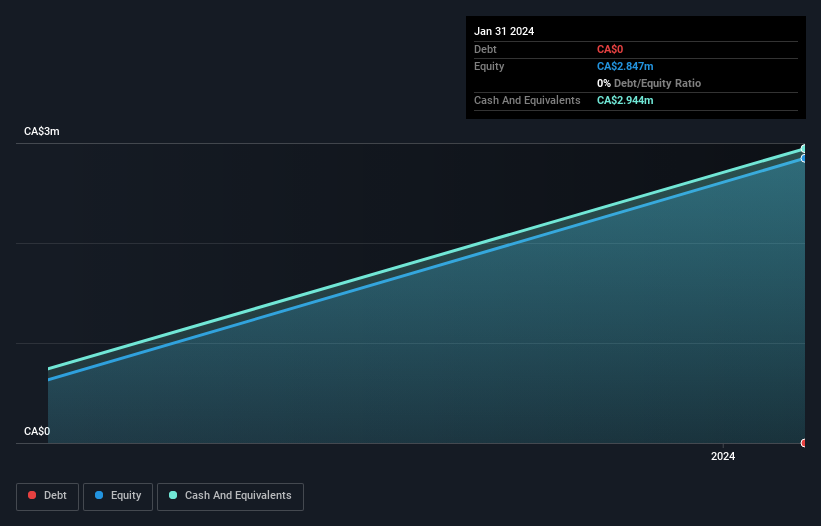Click the CA$0 y-axis label at the bottom
The width and height of the screenshot is (821, 526).
[37, 431]
